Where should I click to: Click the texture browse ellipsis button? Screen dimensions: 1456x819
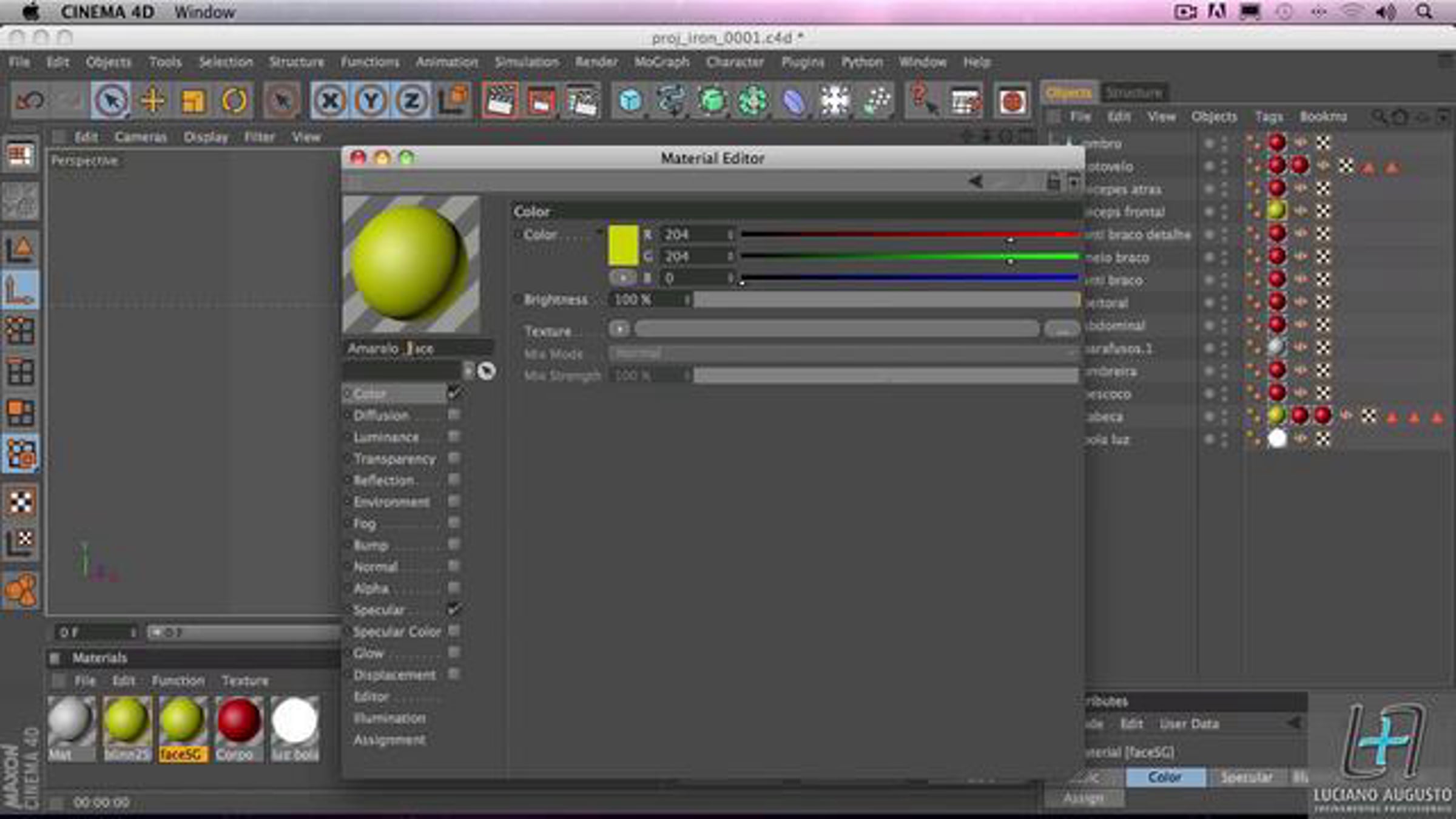pos(1062,329)
